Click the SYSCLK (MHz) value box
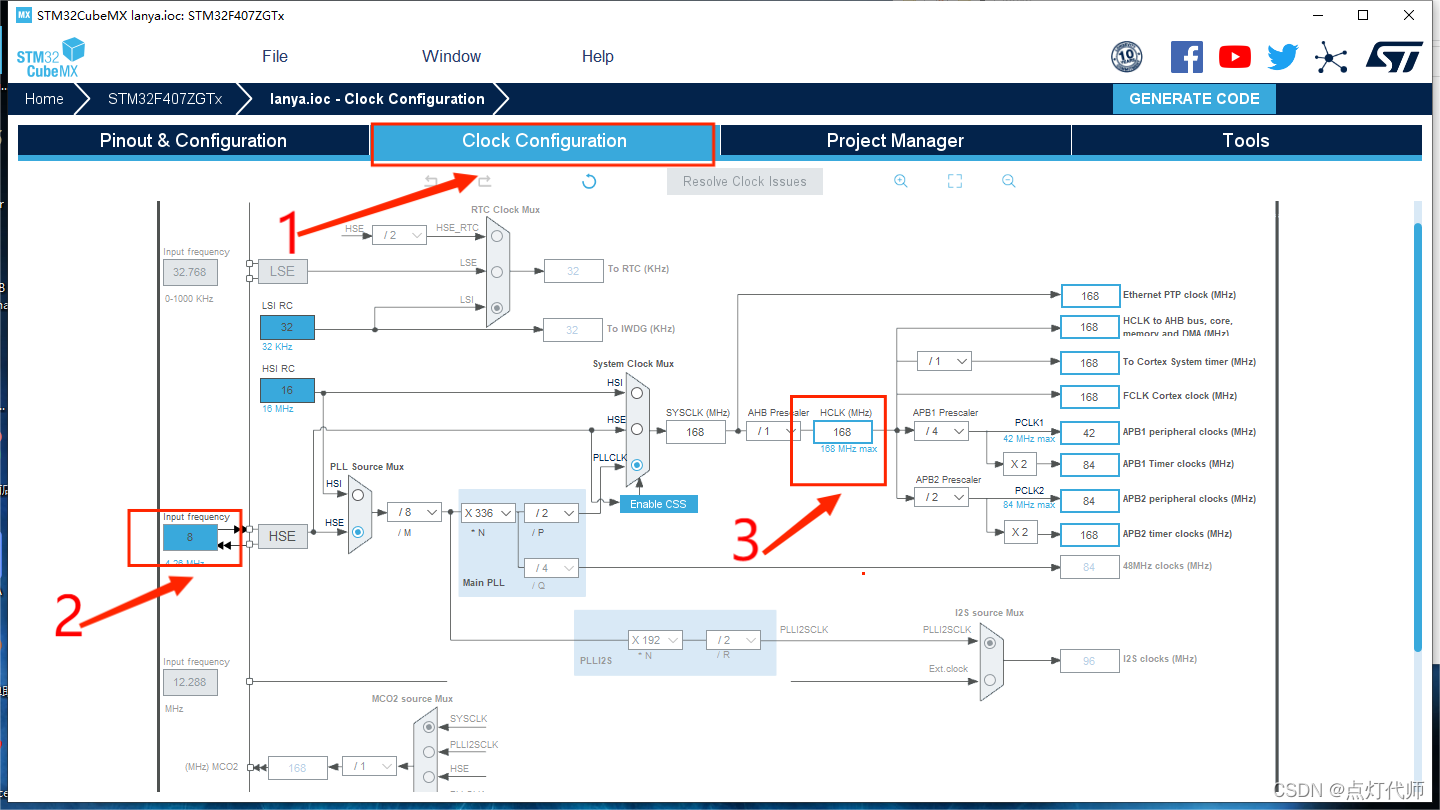This screenshot has width=1440, height=810. [x=695, y=432]
